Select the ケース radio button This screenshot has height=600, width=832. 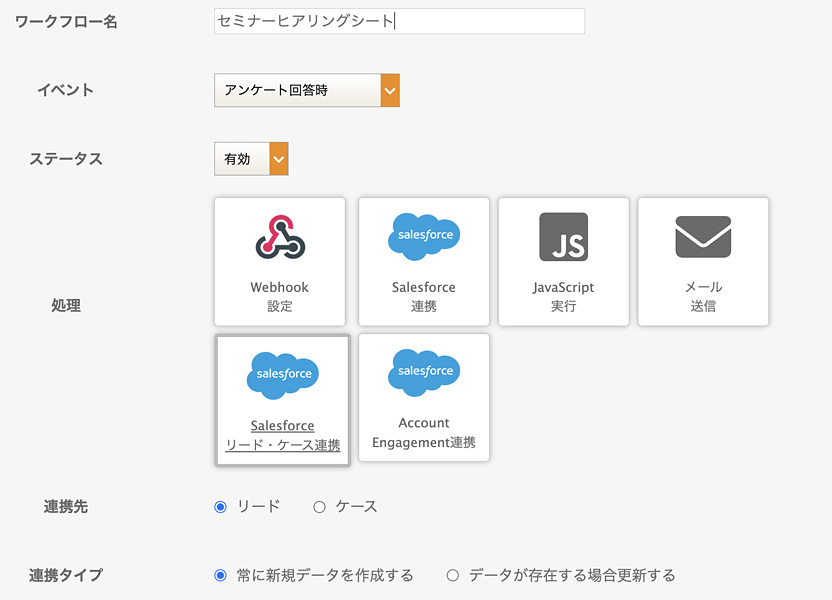click(319, 507)
